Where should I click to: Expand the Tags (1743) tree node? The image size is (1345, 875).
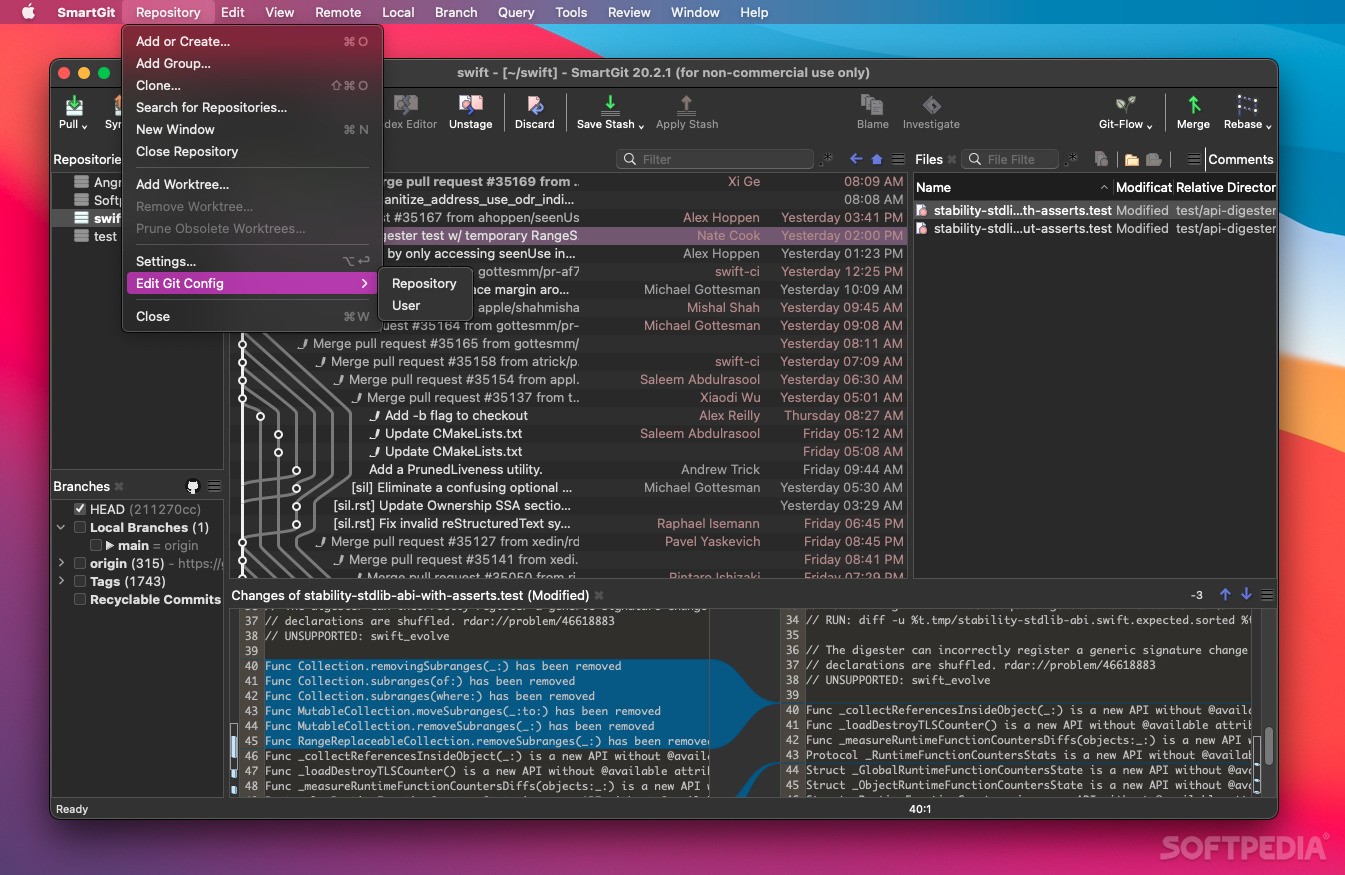(x=61, y=581)
